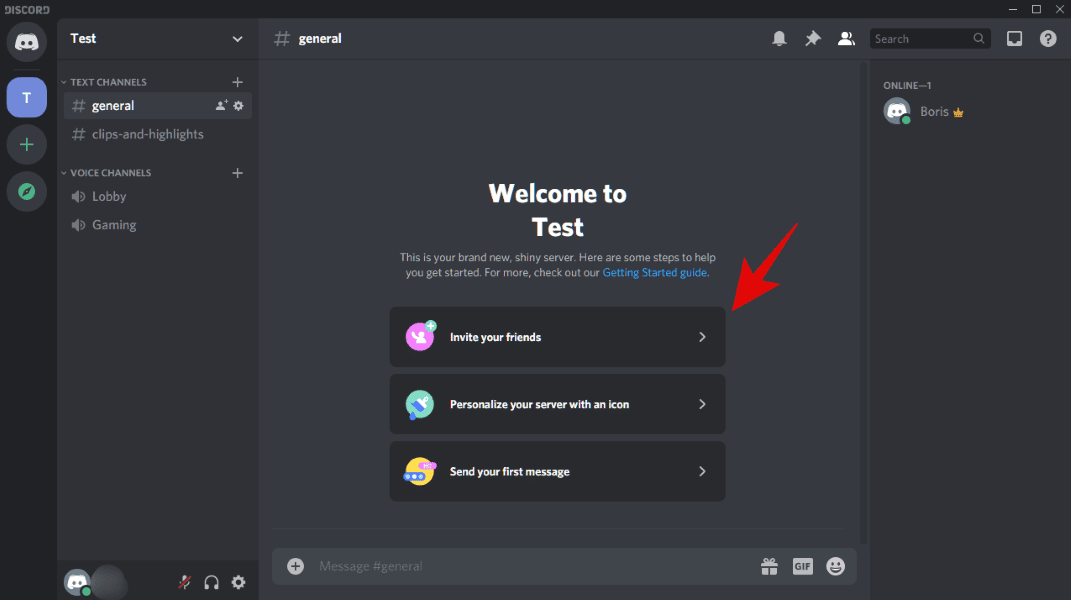Open notification settings bell icon

click(779, 38)
